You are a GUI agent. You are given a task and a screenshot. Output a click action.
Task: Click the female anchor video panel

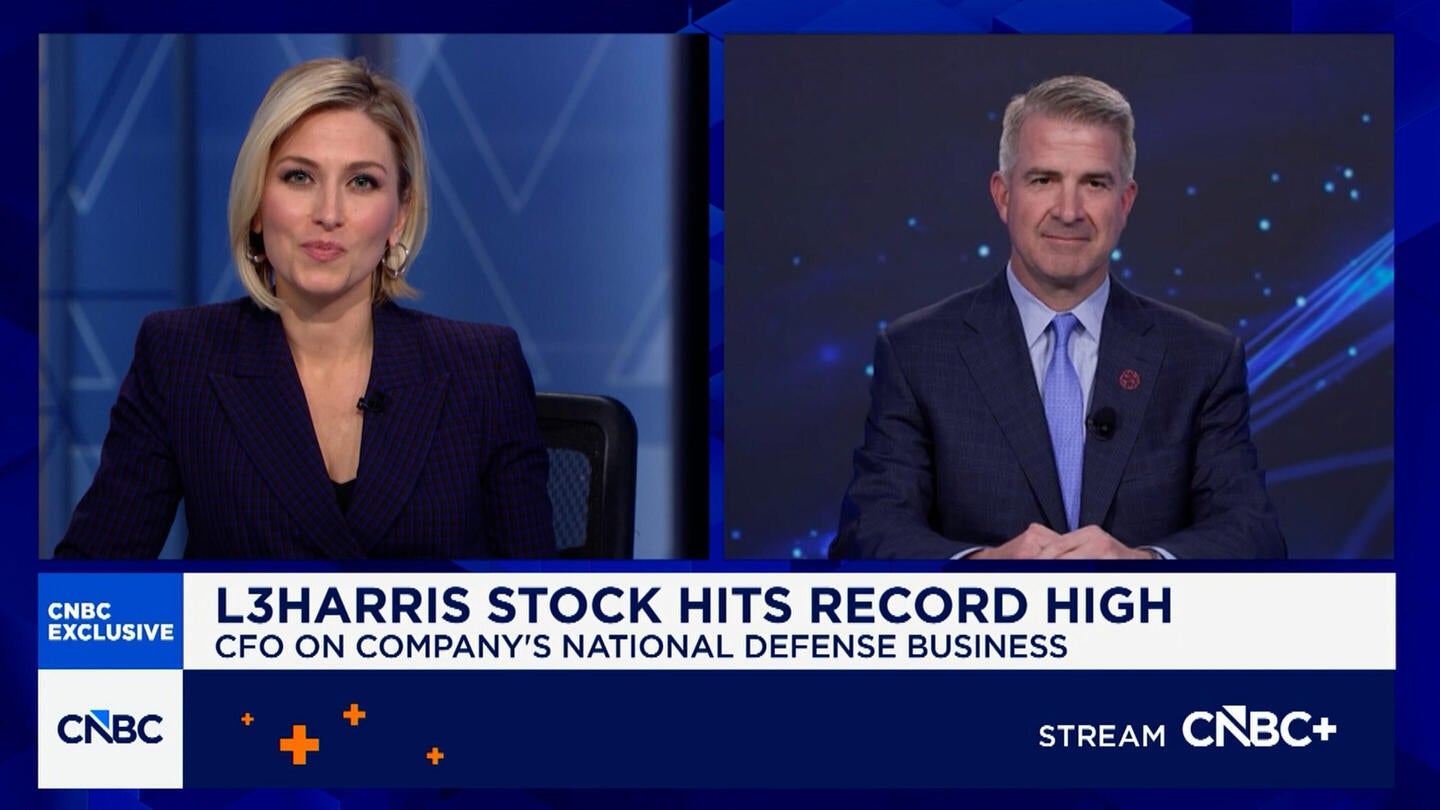[373, 296]
